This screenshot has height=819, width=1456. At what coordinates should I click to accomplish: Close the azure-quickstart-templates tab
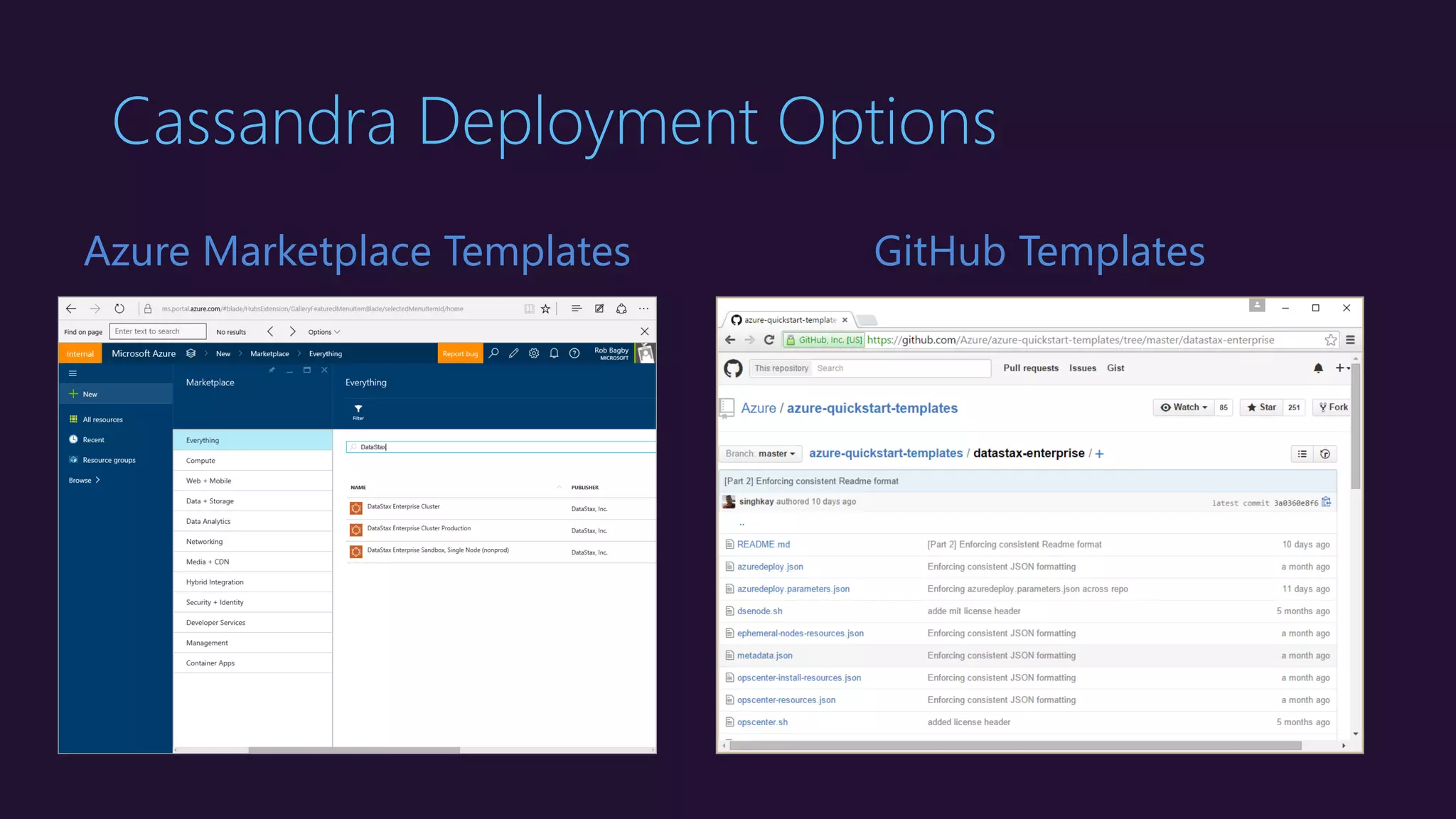845,320
